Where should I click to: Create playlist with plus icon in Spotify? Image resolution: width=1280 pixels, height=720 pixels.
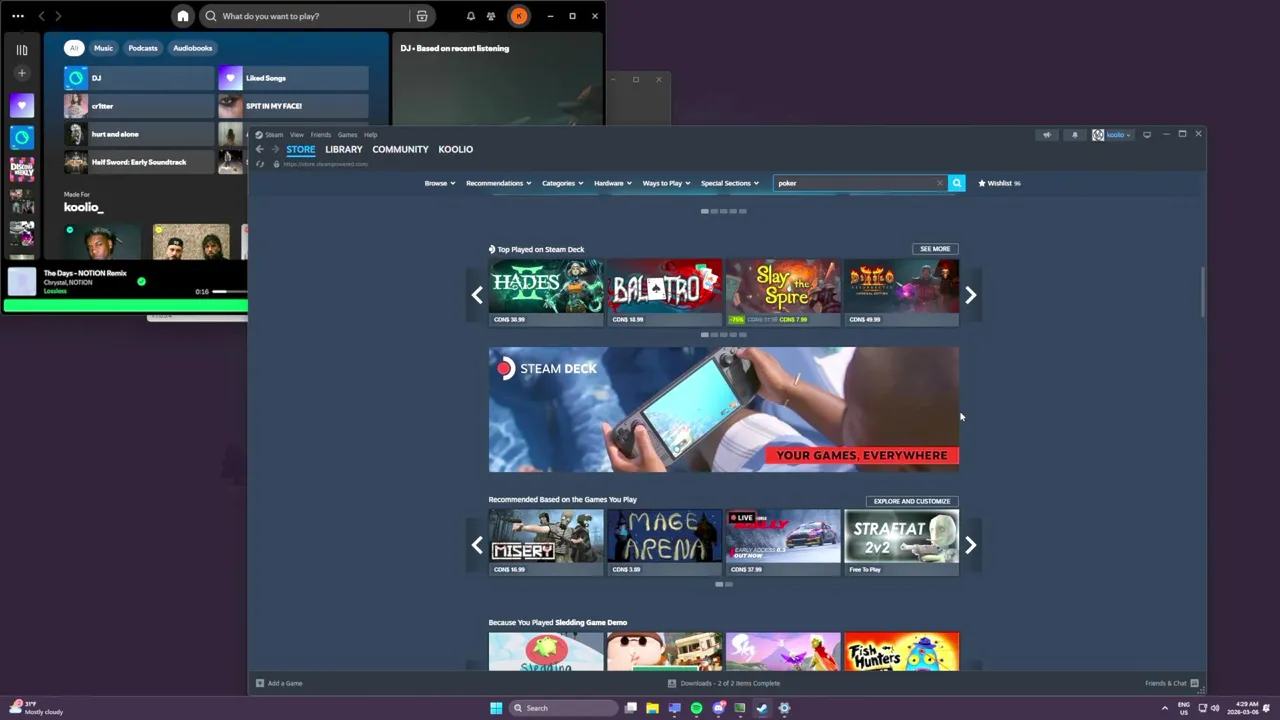22,73
